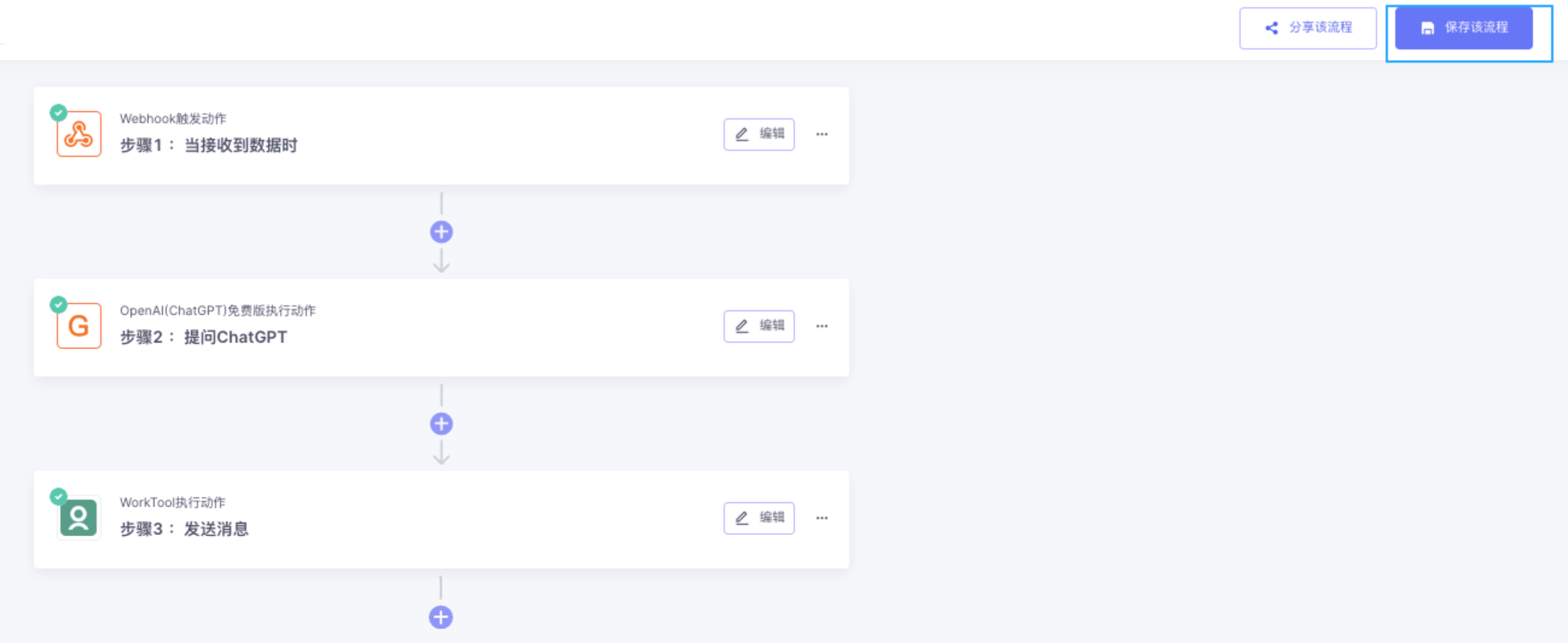The height and width of the screenshot is (643, 1568).
Task: Click the green checkmark on ChatGPT step
Action: pos(59,304)
